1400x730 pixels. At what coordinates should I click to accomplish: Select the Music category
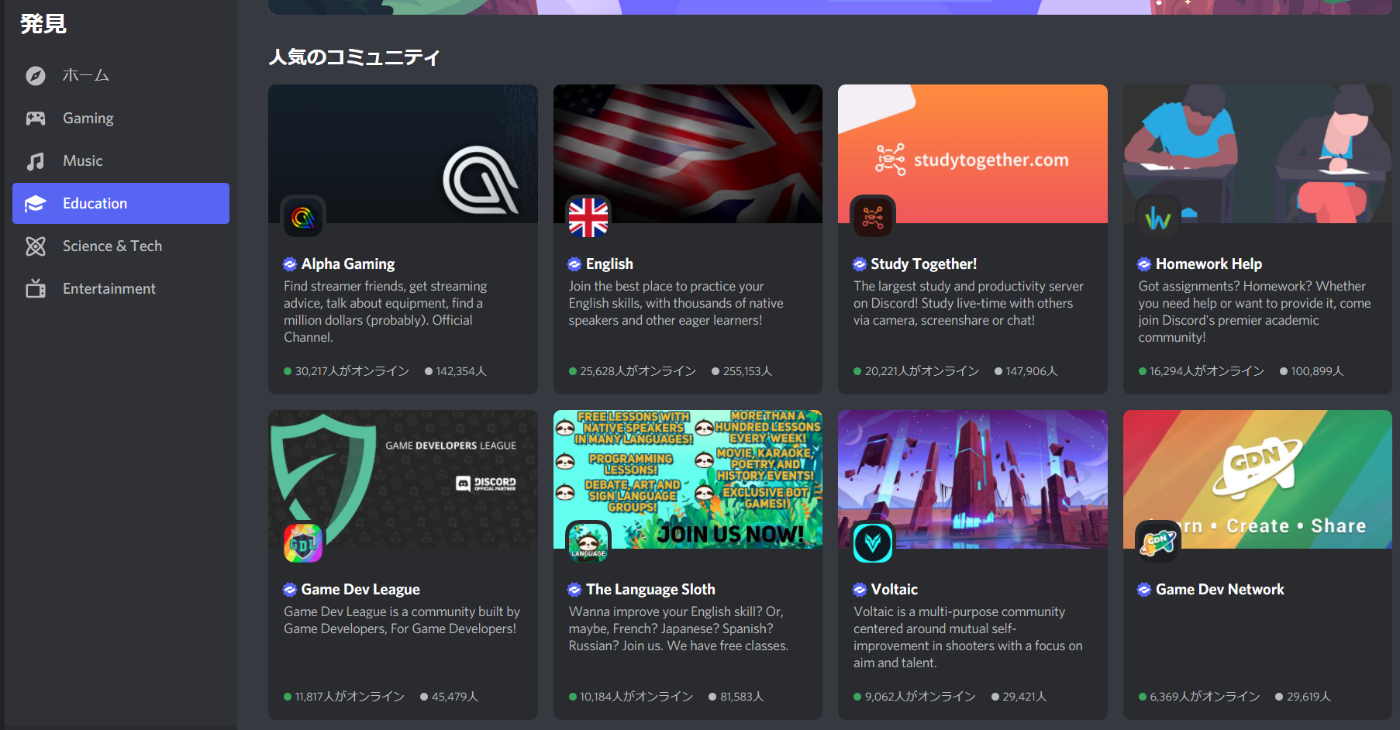point(121,161)
